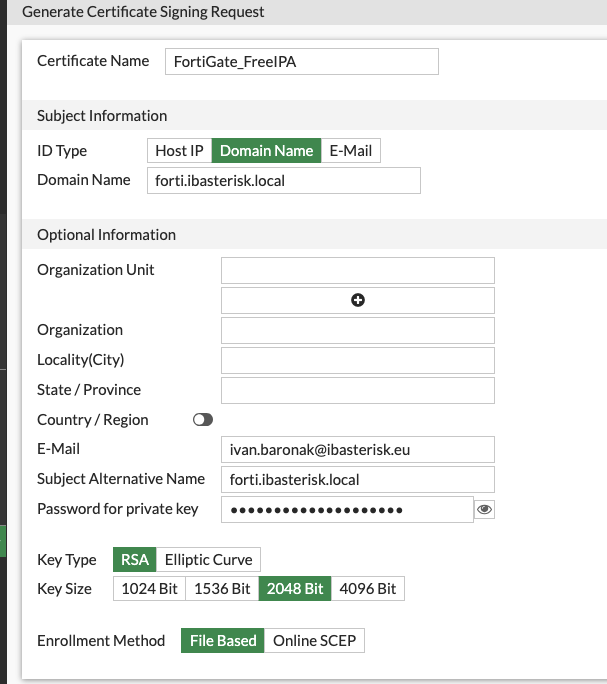Screen dimensions: 607x684
Task: Click the State / Province input field
Action: point(358,390)
